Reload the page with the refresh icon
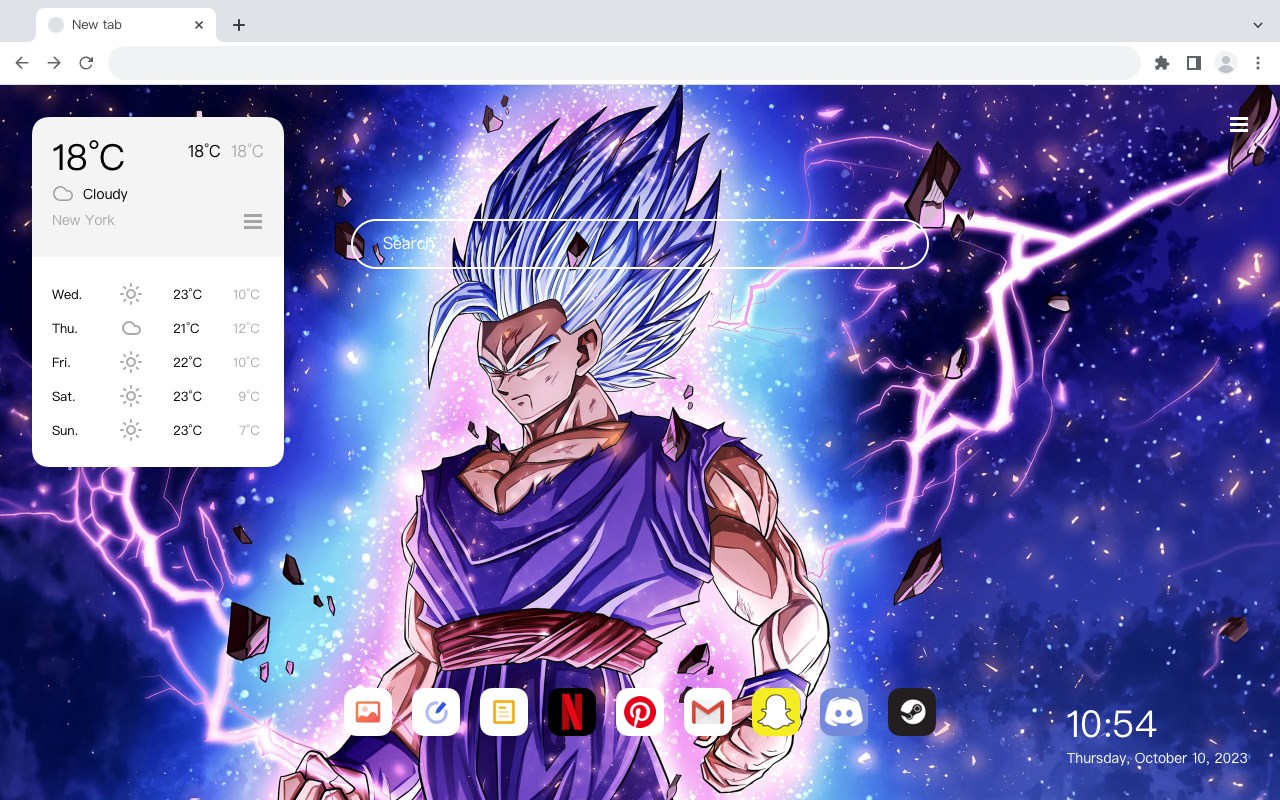Image resolution: width=1280 pixels, height=800 pixels. click(86, 63)
